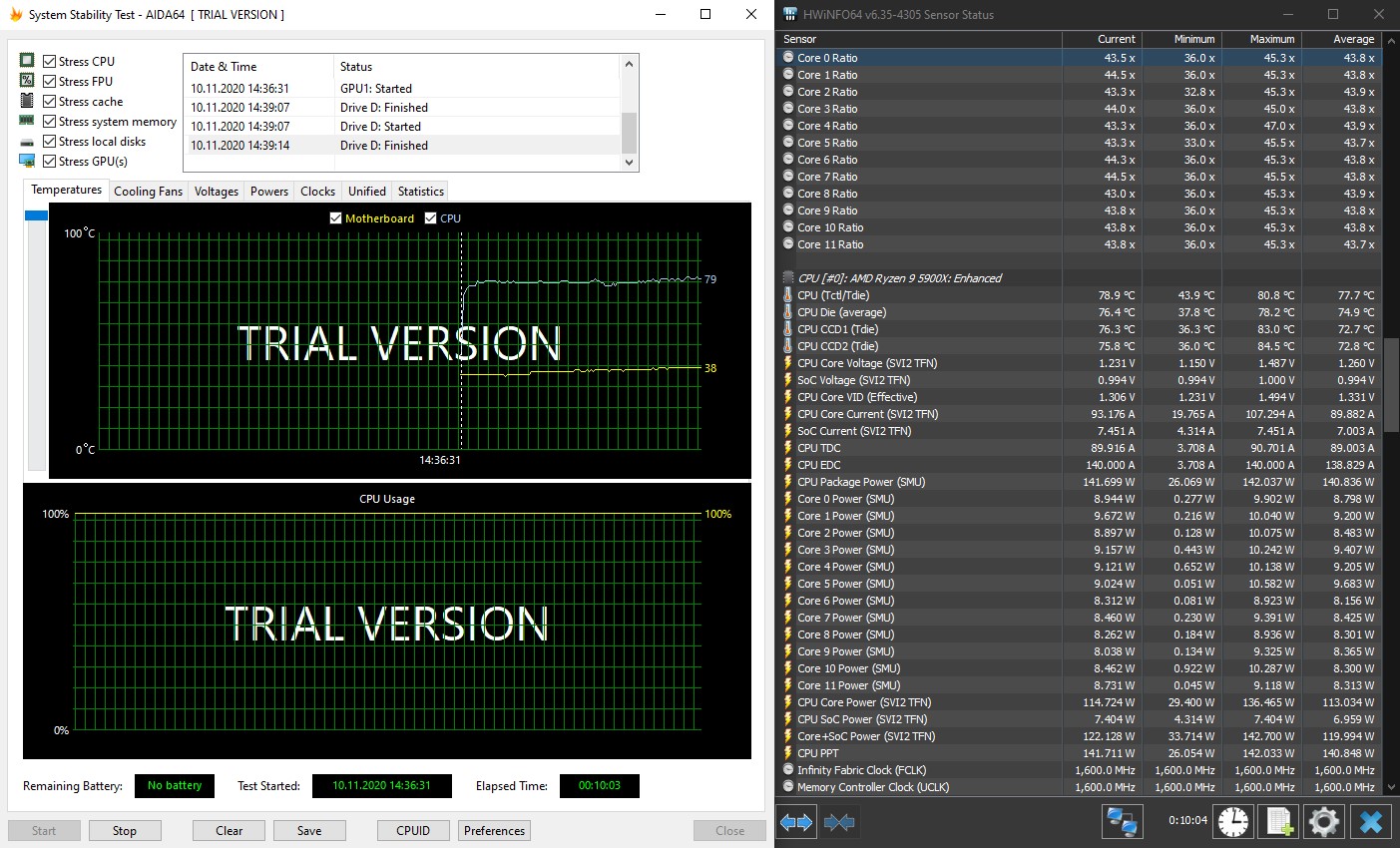
Task: Select the CPU TDC sensor row
Action: tap(1079, 448)
